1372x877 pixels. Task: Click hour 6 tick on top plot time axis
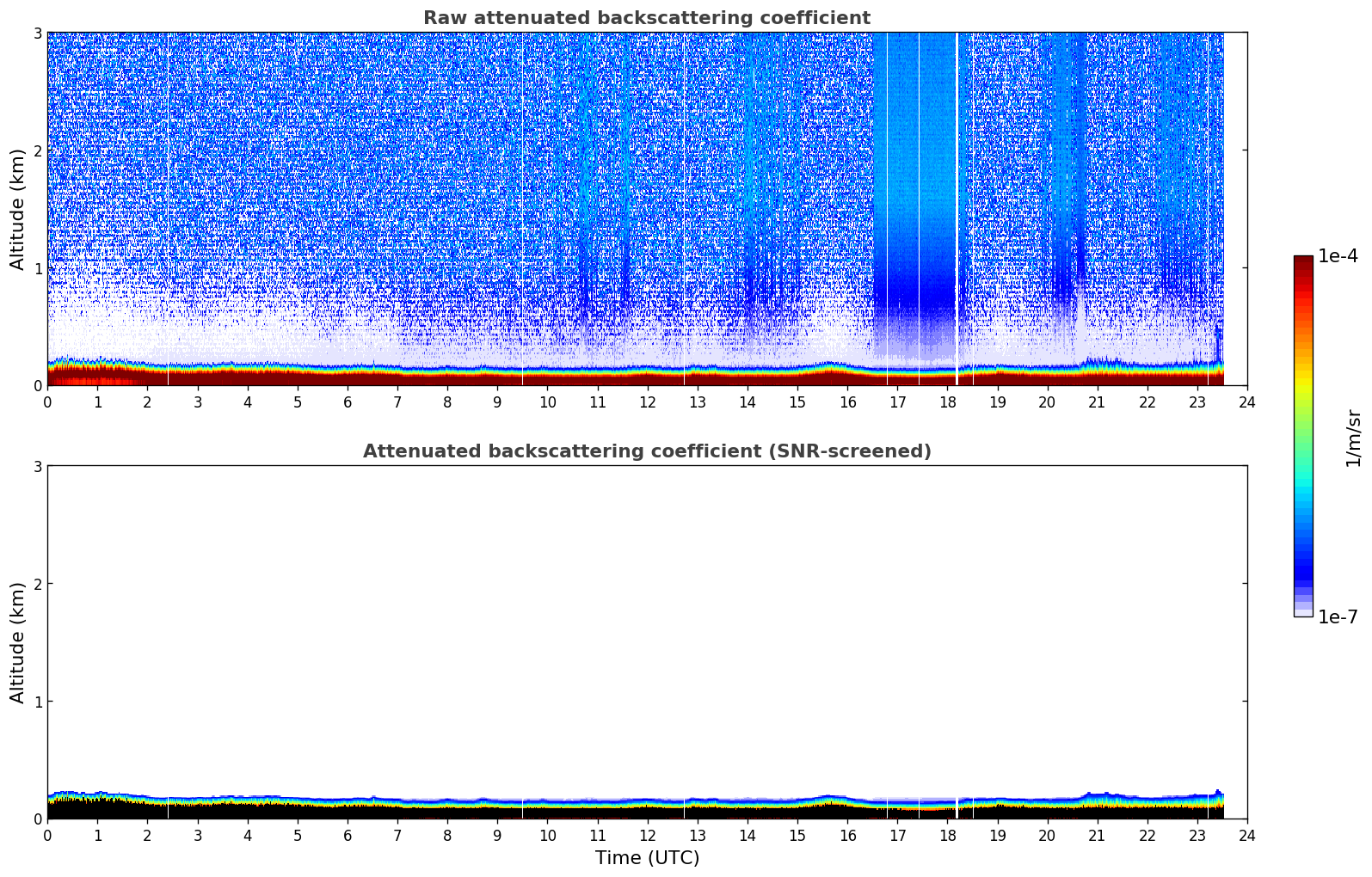tap(348, 402)
